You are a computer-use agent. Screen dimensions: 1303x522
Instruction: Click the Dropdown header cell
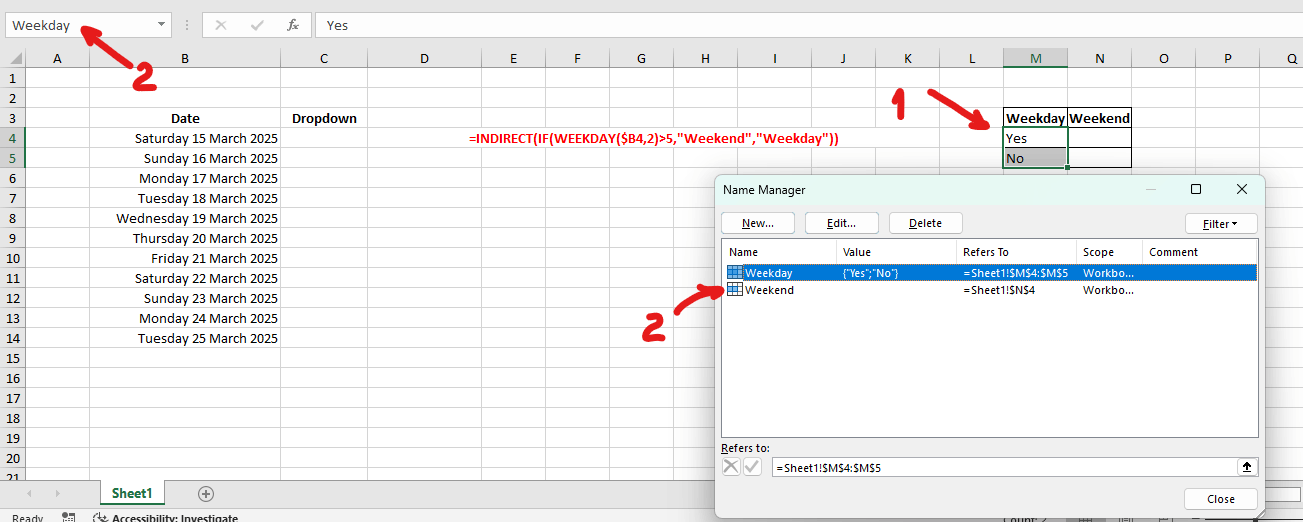point(324,118)
